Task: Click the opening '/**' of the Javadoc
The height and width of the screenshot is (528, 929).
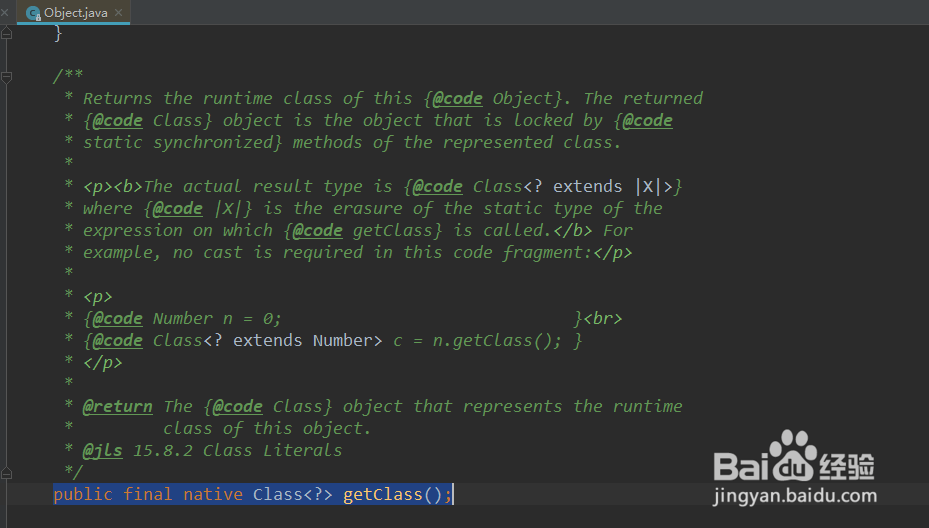Action: pos(68,76)
